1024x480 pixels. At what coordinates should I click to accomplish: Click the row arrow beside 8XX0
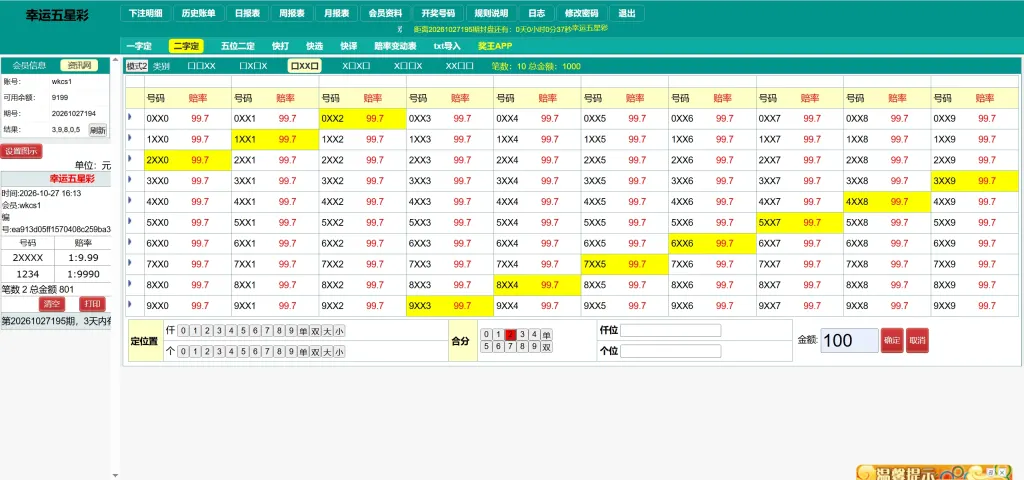(x=129, y=283)
